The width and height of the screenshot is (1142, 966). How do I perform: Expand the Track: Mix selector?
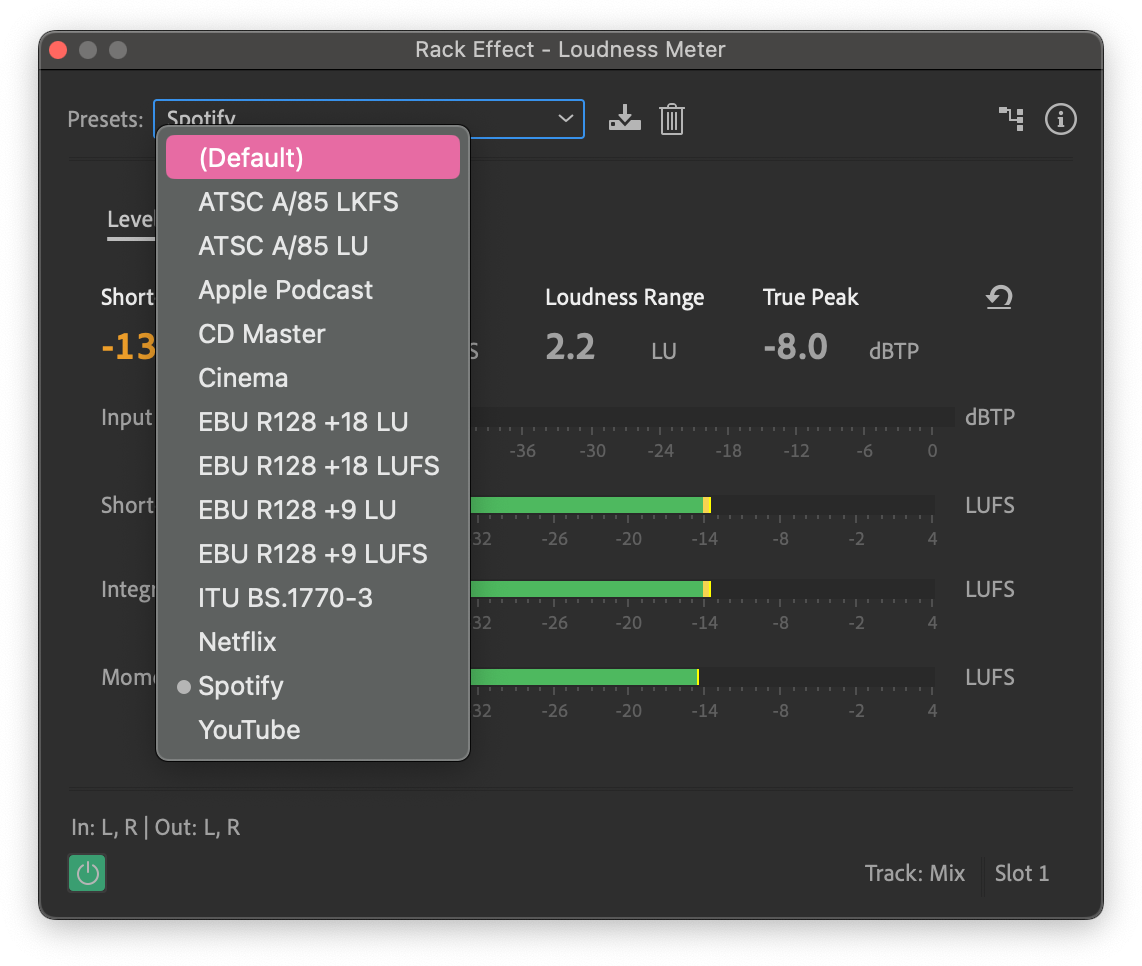914,873
